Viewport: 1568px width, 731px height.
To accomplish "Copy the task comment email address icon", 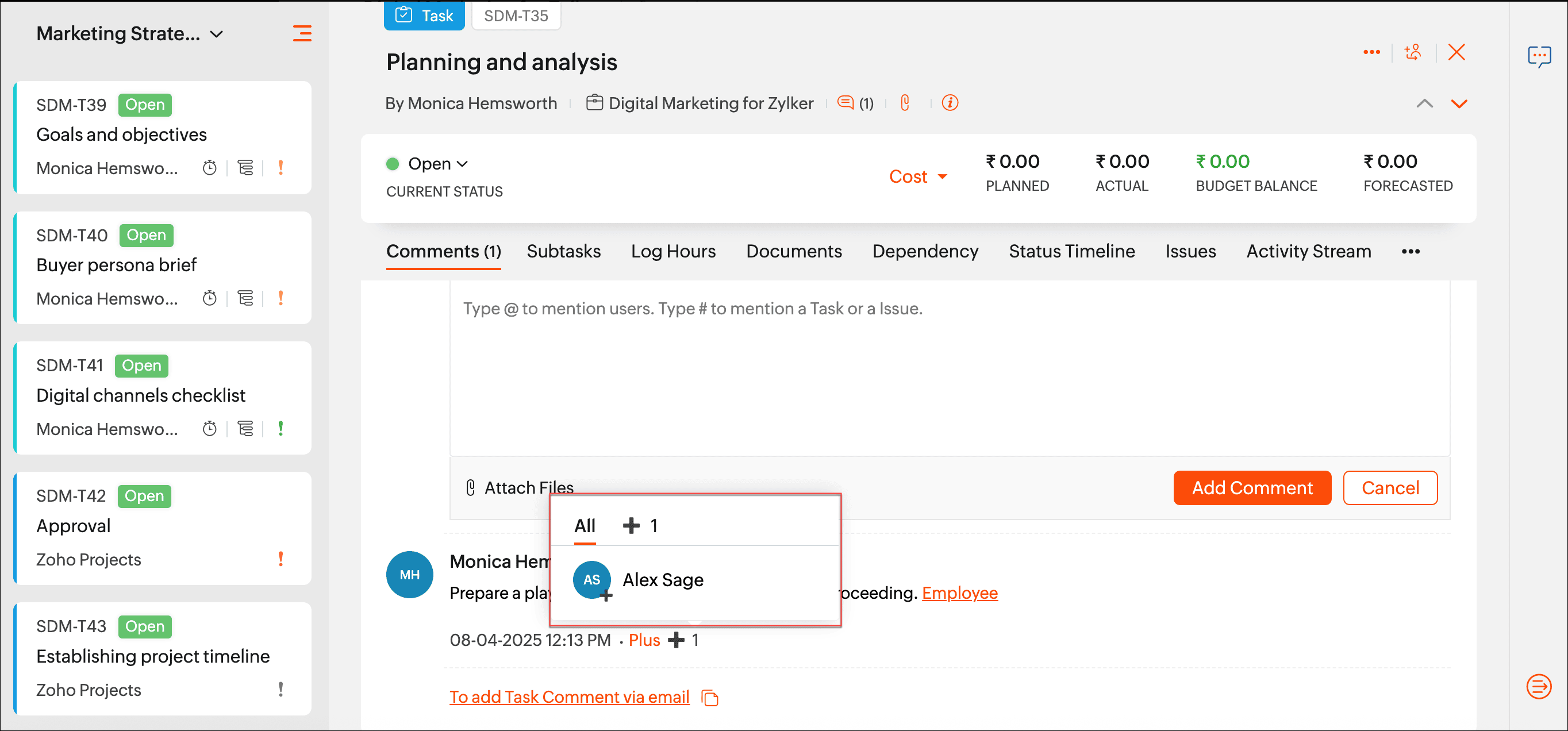I will tap(710, 698).
